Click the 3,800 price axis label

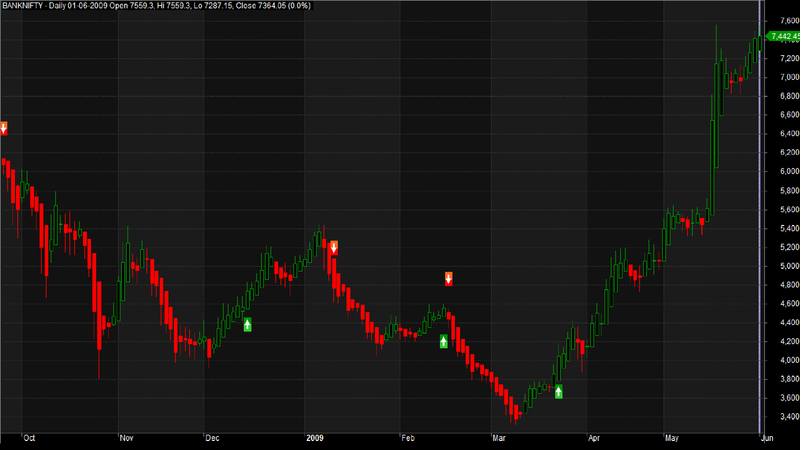[x=790, y=379]
